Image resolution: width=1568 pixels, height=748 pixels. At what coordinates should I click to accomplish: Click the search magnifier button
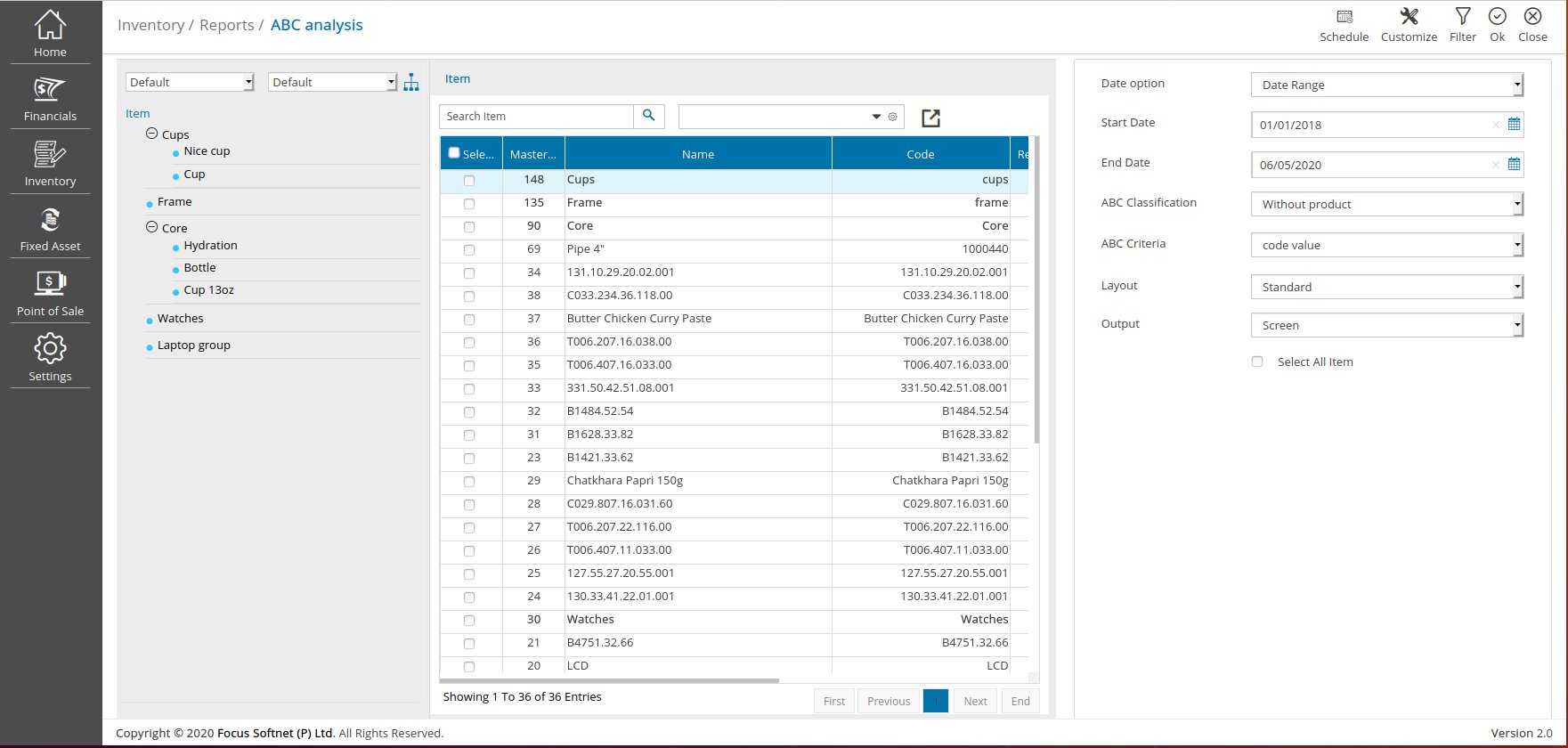point(648,116)
